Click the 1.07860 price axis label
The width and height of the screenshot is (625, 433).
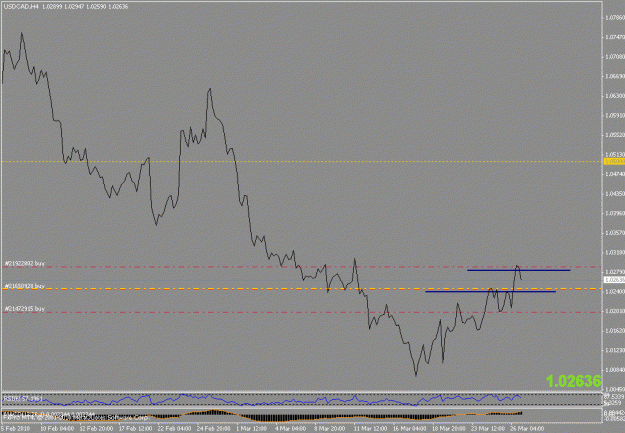point(615,18)
